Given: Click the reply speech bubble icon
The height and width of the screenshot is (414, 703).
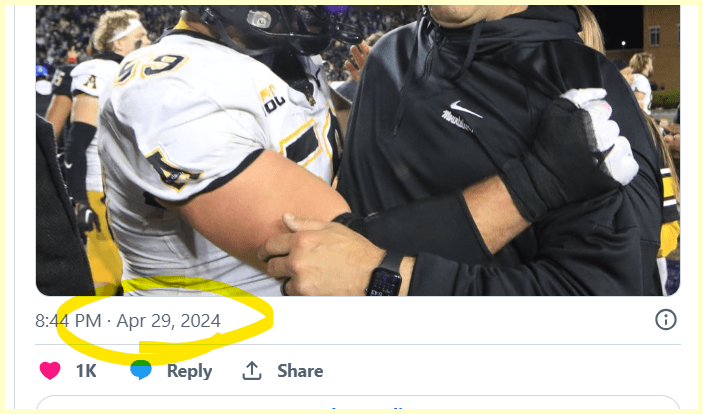Looking at the screenshot, I should click(141, 370).
